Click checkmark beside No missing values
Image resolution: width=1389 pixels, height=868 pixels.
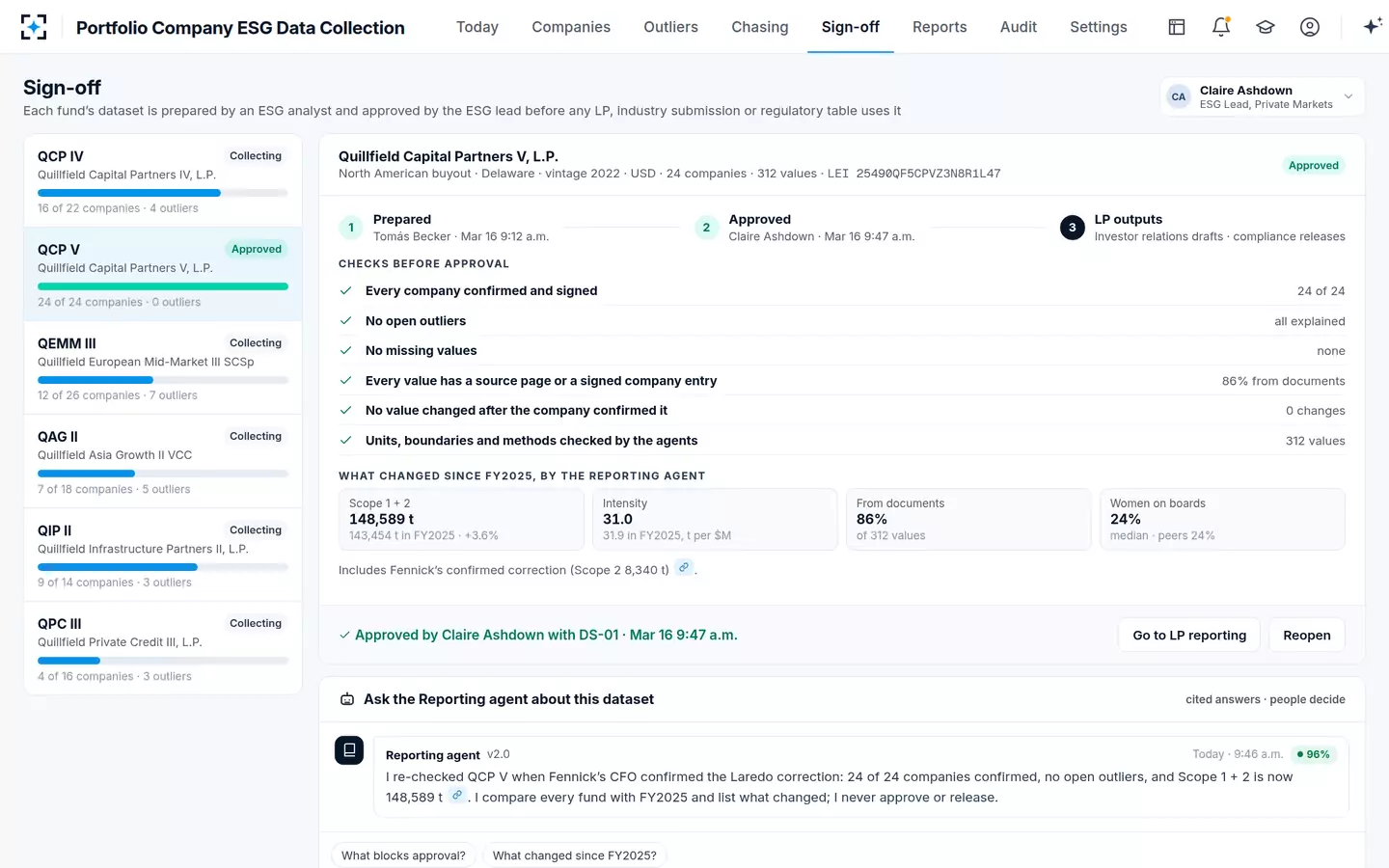click(x=345, y=351)
